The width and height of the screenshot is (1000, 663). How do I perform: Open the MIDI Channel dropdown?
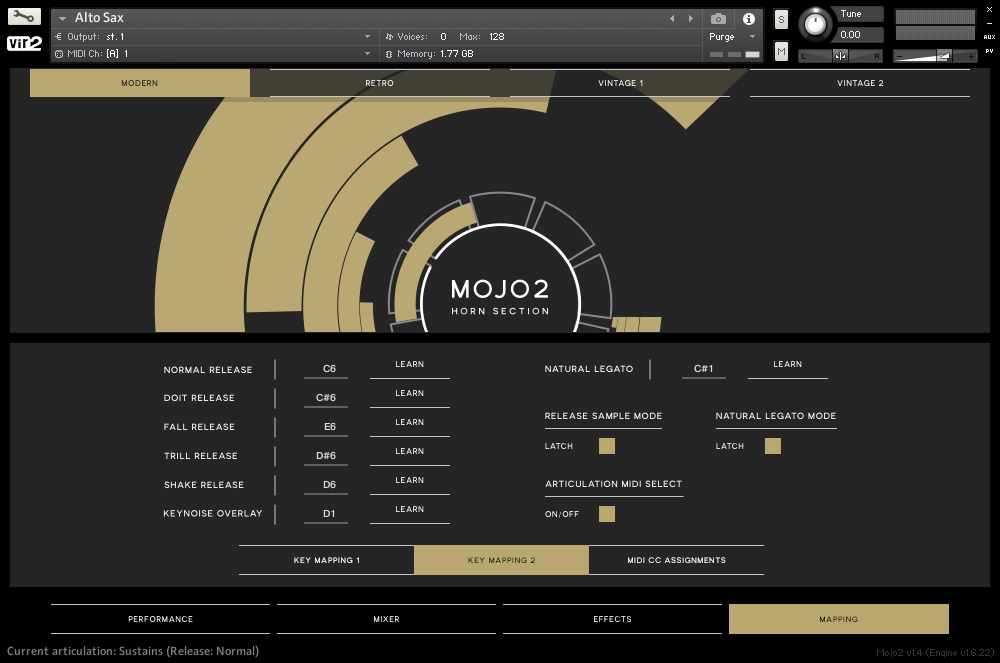200,53
